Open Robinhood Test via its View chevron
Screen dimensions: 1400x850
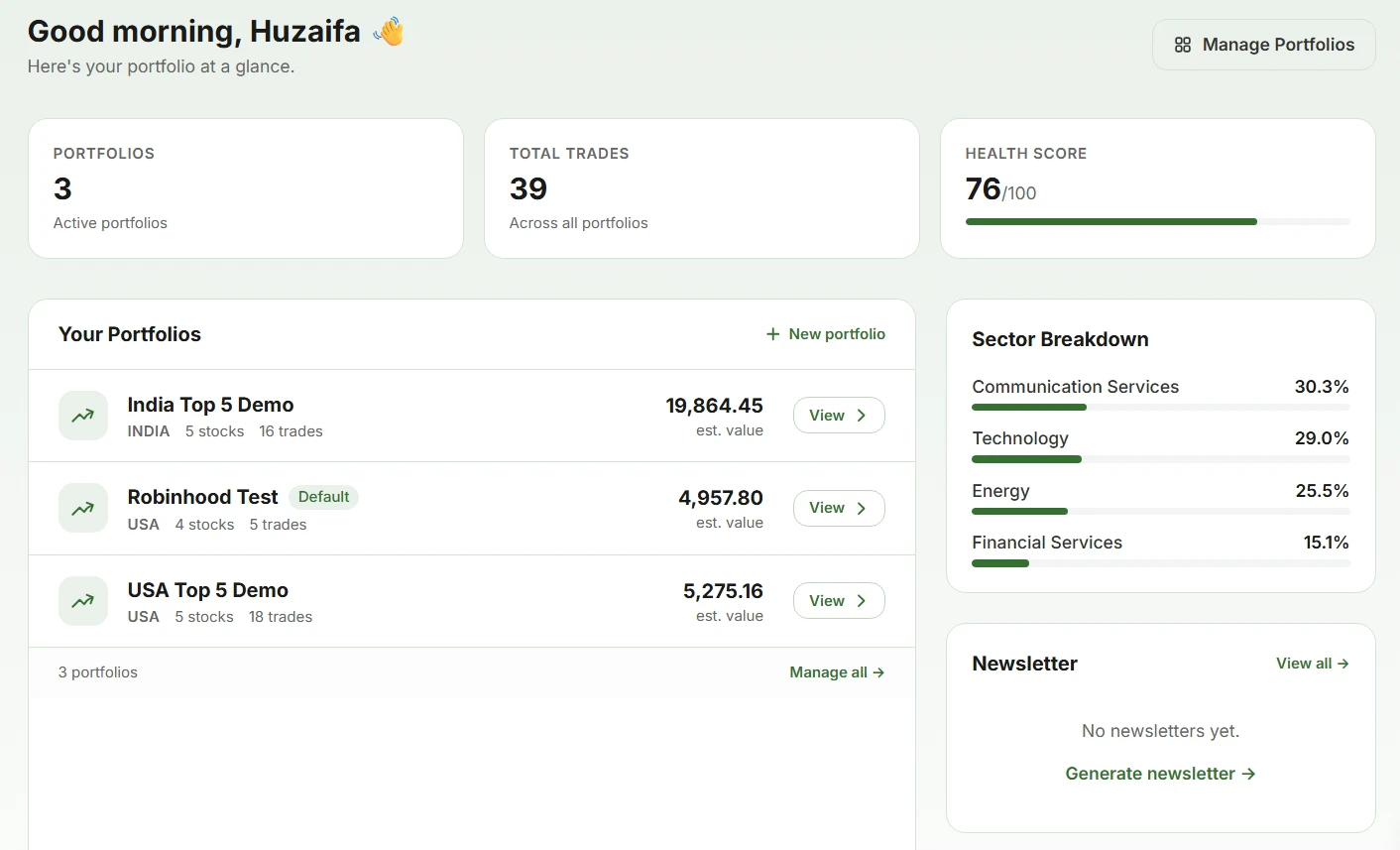[x=862, y=508]
